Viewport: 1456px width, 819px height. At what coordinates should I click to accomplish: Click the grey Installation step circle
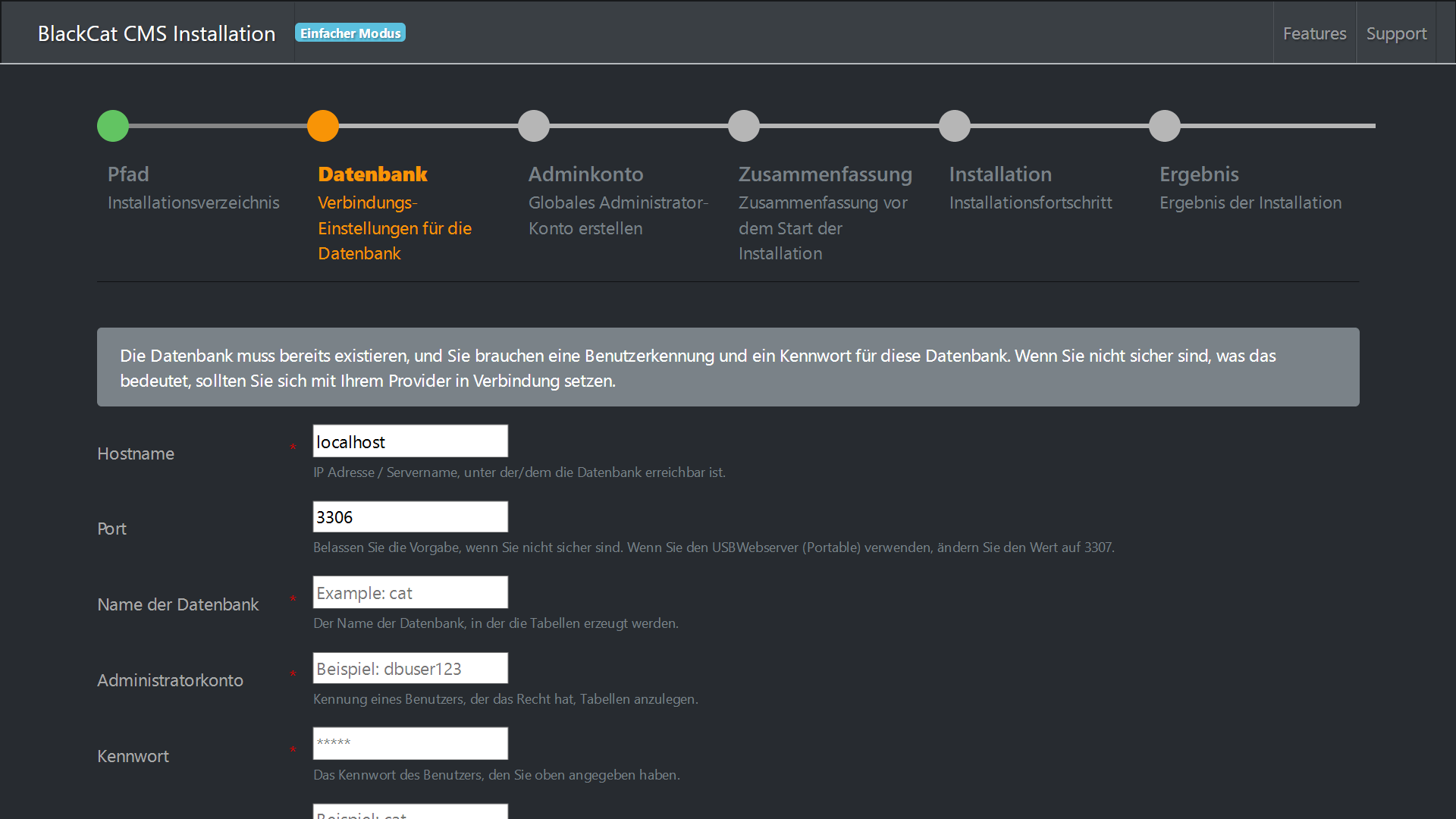[955, 126]
